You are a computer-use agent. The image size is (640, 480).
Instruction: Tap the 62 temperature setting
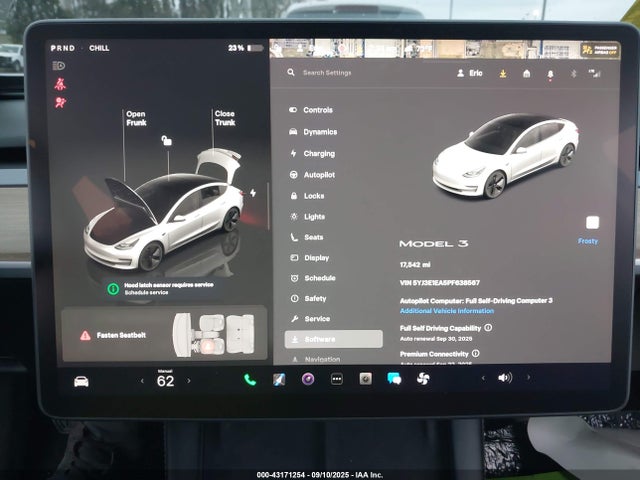tap(165, 381)
